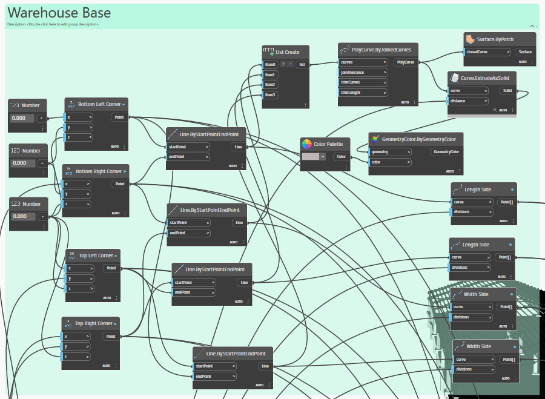This screenshot has width=545, height=399.
Task: Click the Top Right Corner node icon
Action: coord(68,323)
